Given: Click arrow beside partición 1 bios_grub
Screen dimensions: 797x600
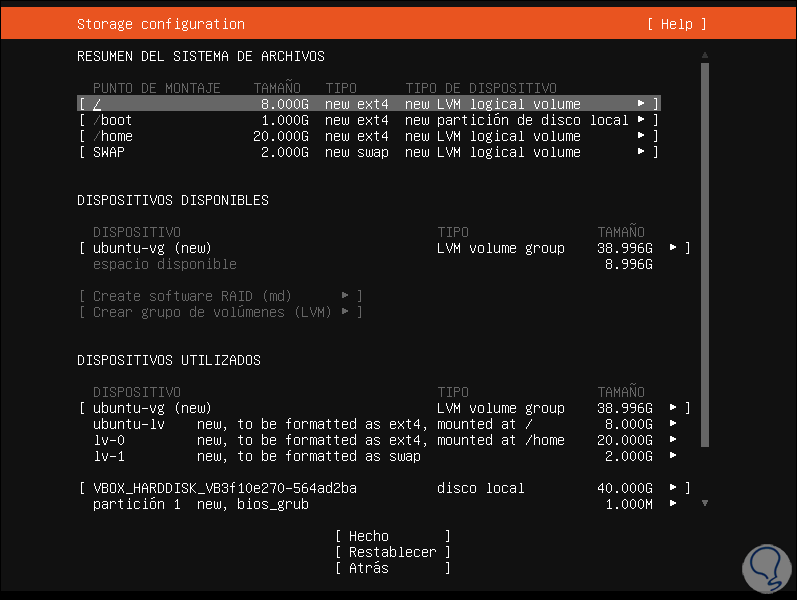Looking at the screenshot, I should [673, 504].
